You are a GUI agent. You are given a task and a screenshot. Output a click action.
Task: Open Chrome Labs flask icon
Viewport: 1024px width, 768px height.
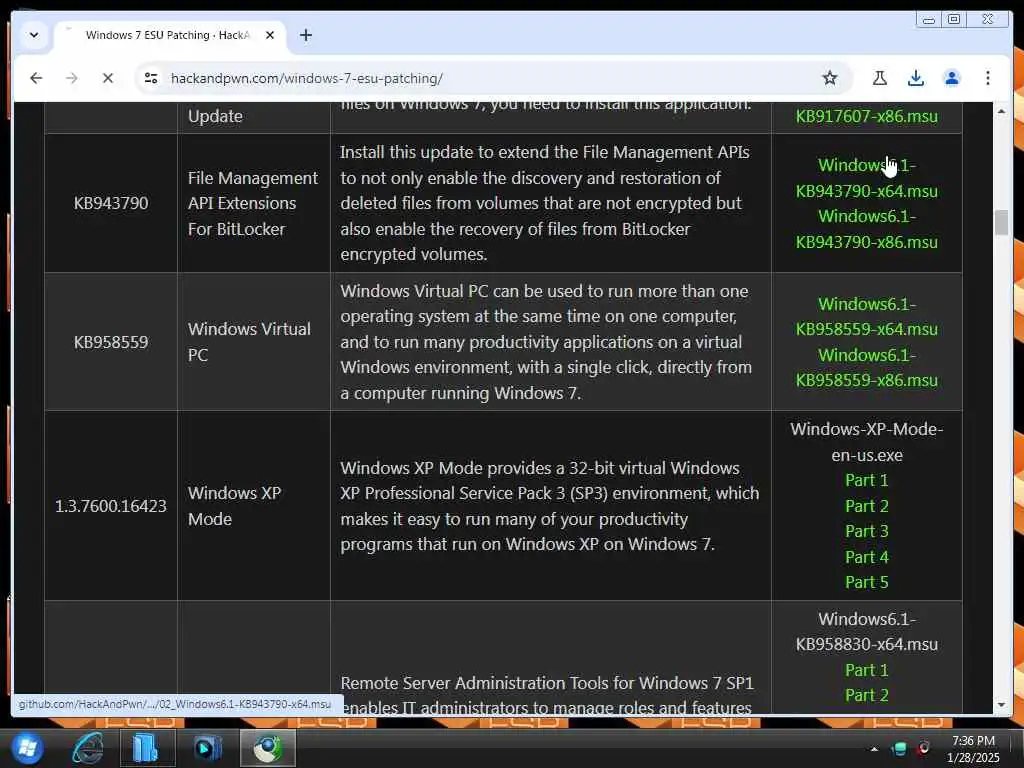point(880,78)
